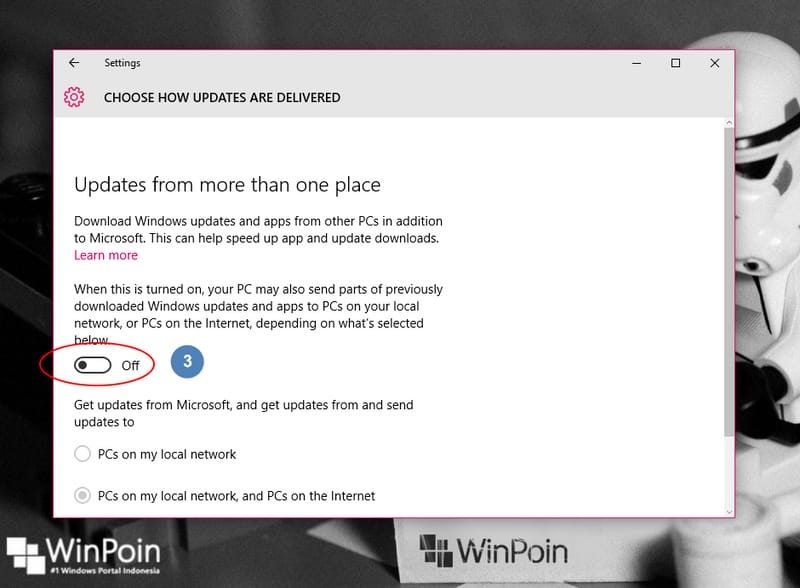Click the back arrow in Settings
This screenshot has width=800, height=588.
point(74,63)
